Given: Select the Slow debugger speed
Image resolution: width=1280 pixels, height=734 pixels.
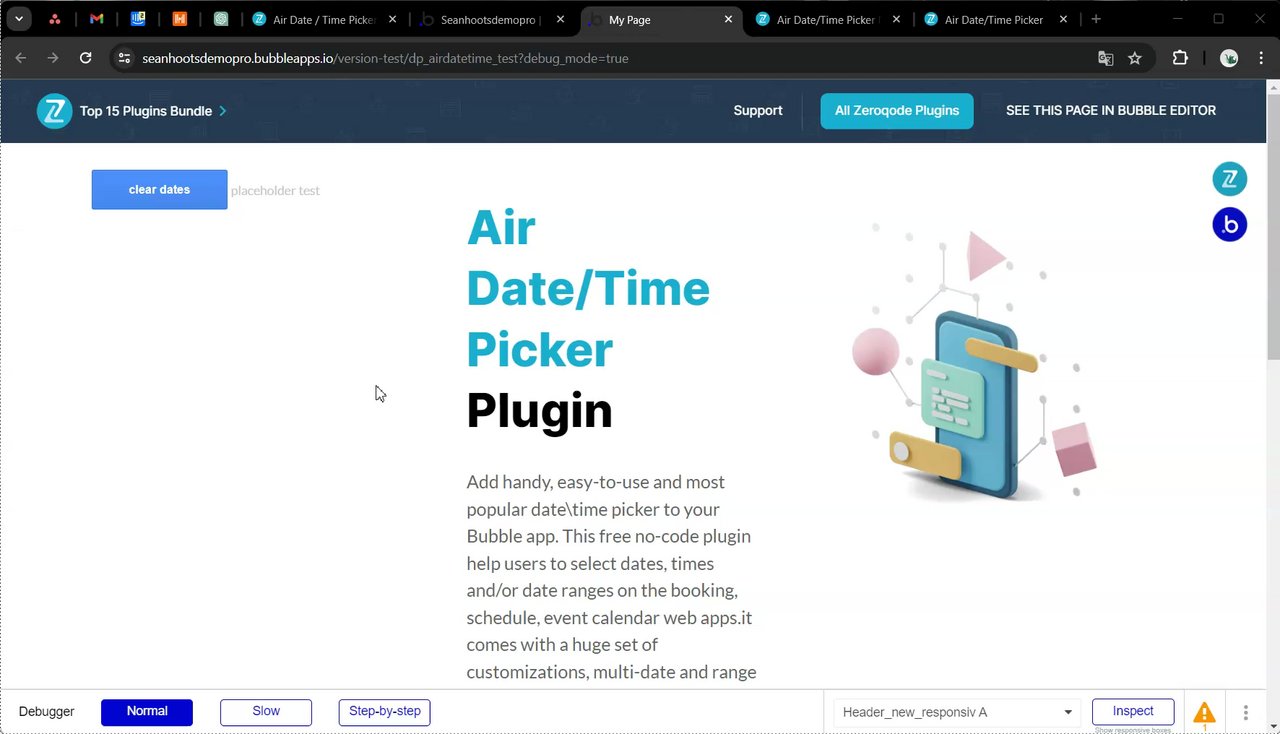Looking at the screenshot, I should pyautogui.click(x=266, y=712).
